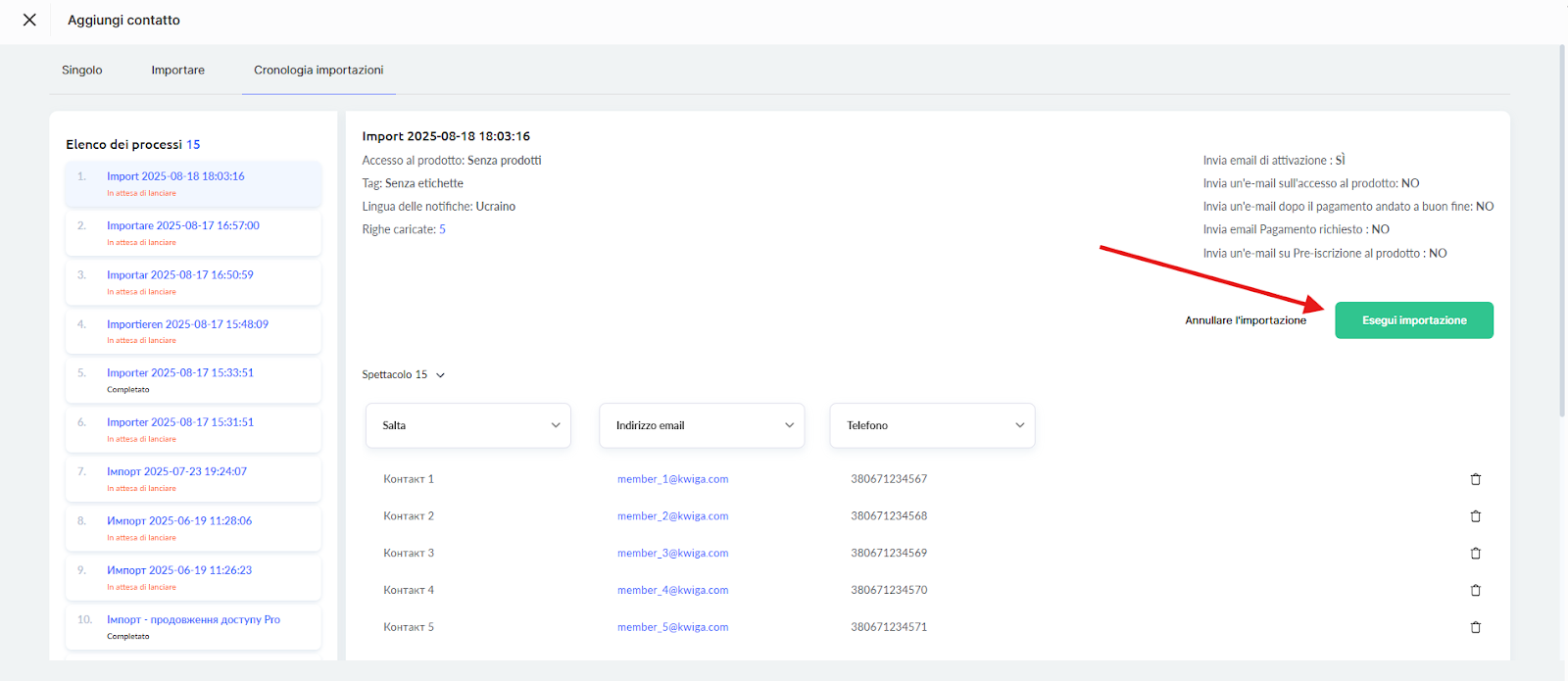Click the page vertical scrollbar
This screenshot has height=681, width=1568.
[x=1562, y=235]
